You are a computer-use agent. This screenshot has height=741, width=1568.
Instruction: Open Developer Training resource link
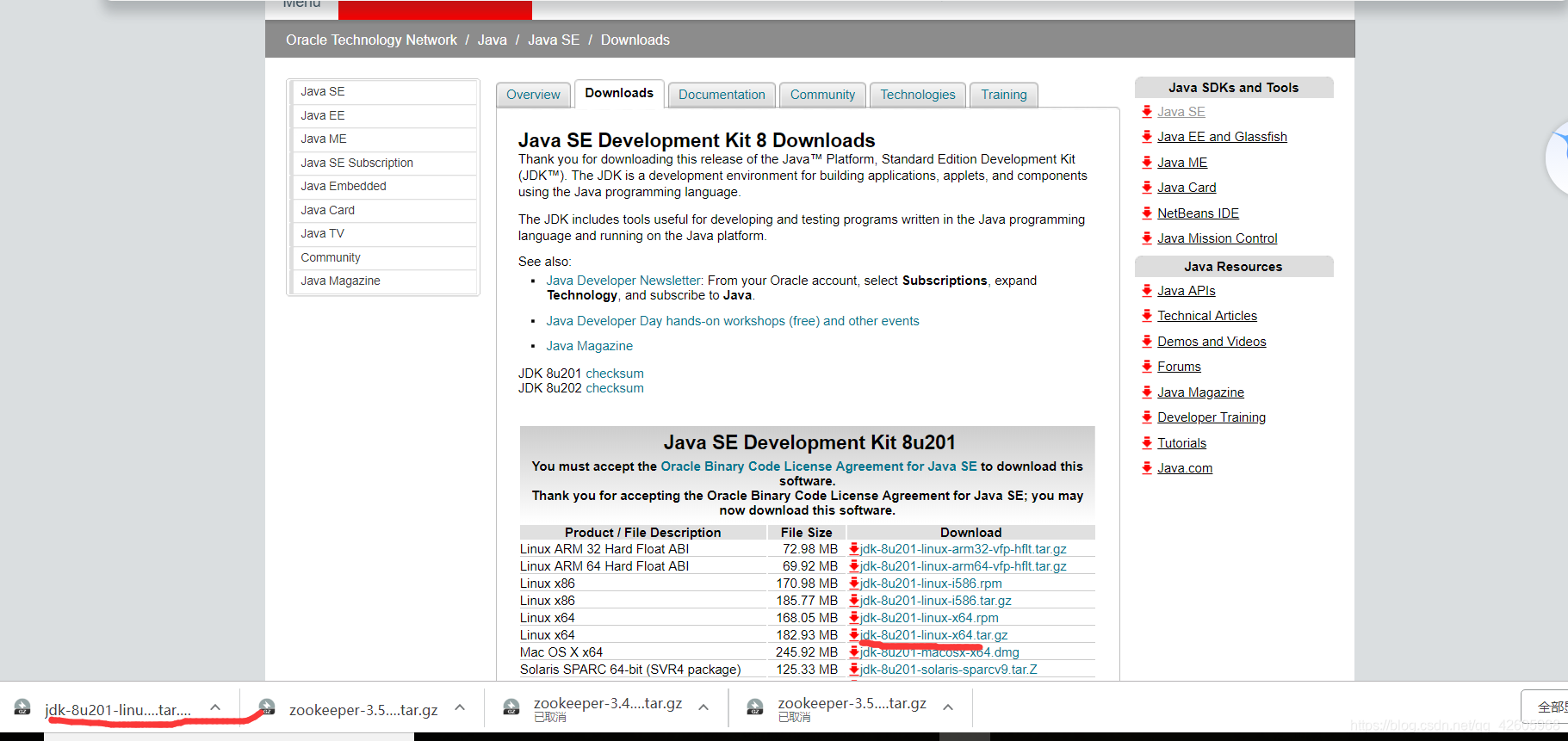pyautogui.click(x=1212, y=417)
